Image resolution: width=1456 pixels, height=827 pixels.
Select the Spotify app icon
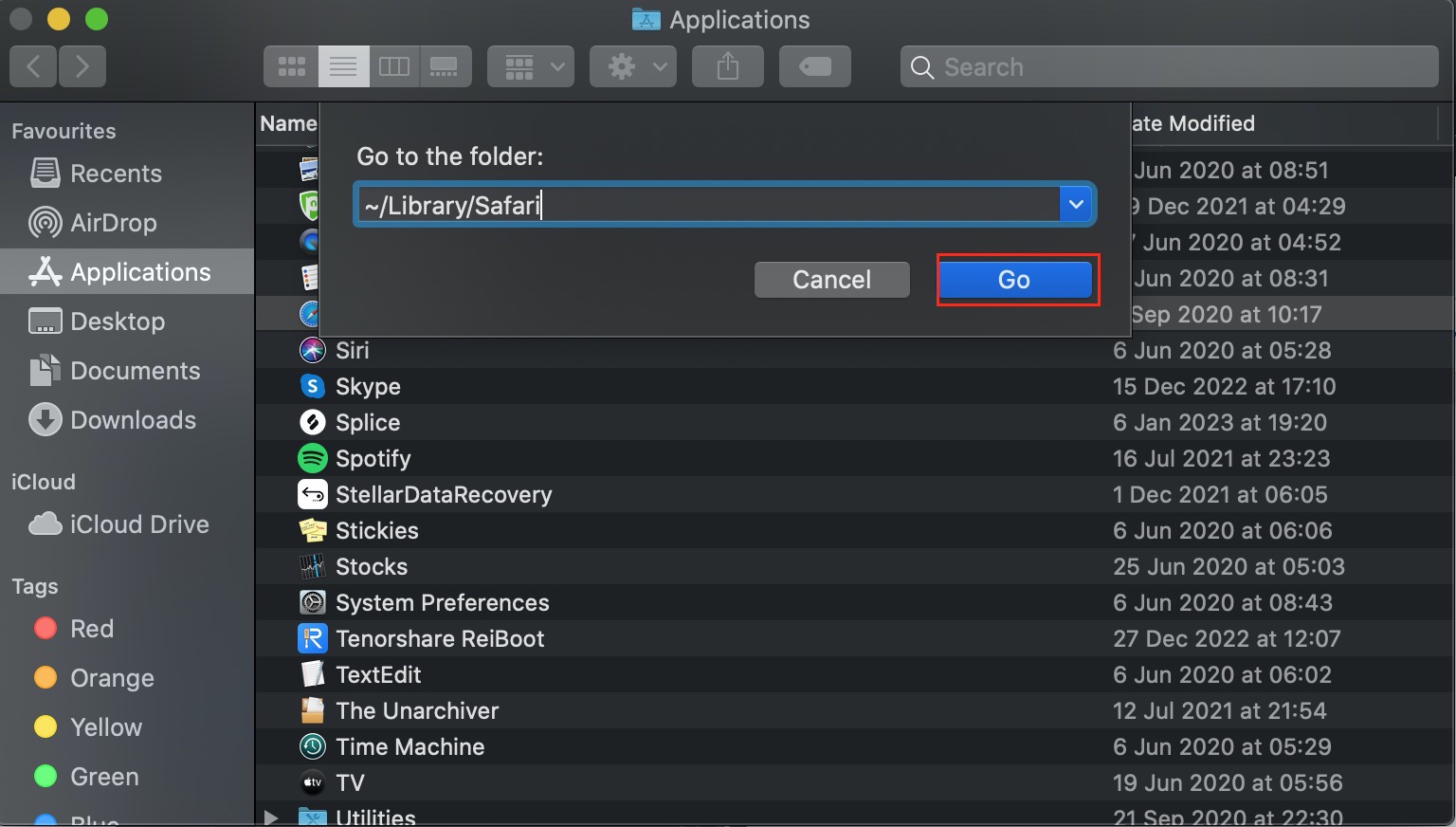312,458
